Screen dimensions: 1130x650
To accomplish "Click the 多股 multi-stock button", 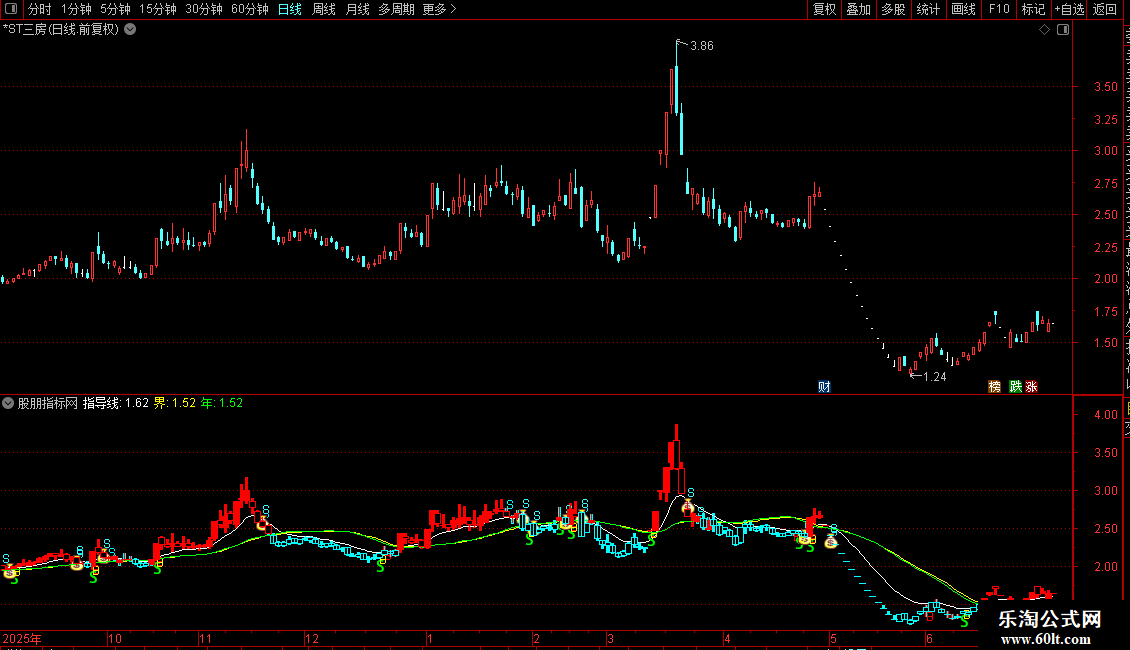I will click(893, 9).
